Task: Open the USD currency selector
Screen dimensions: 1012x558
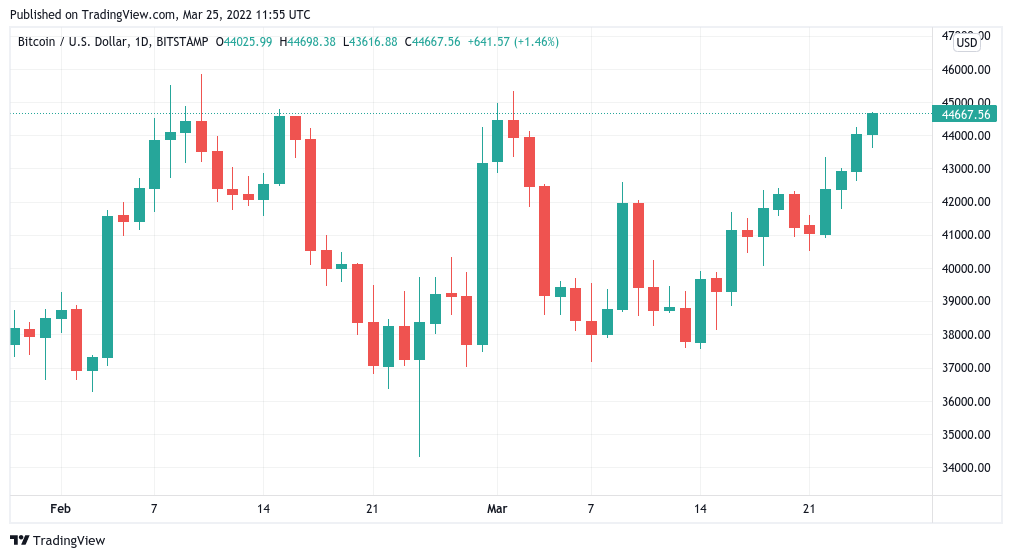Action: 966,42
